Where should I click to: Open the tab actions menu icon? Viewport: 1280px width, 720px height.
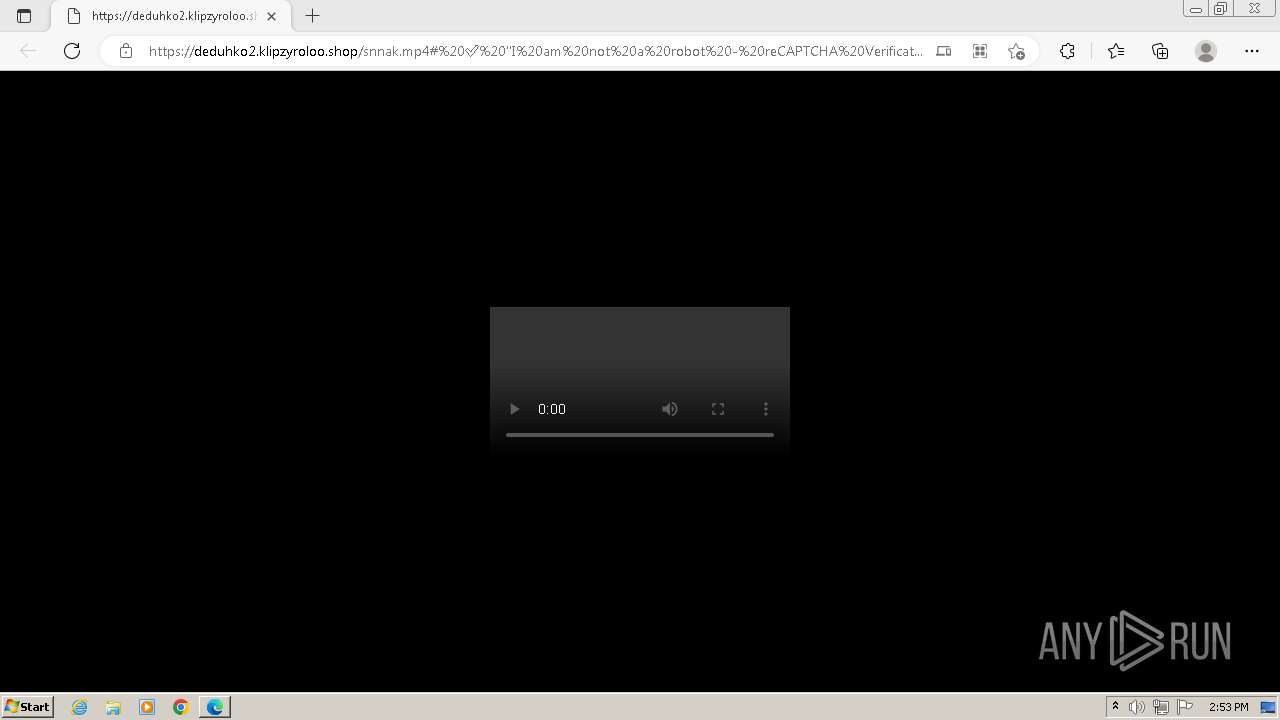coord(24,16)
